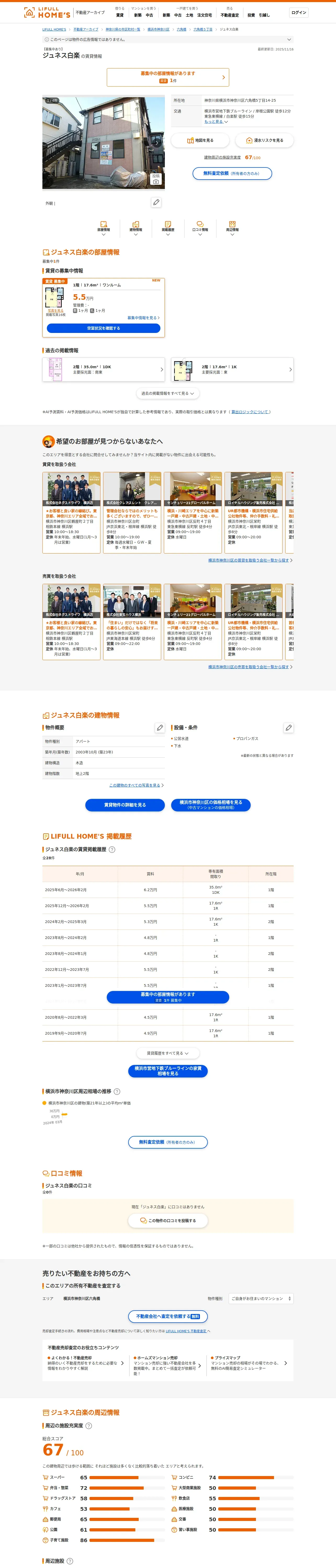Open past listing 2階 17.6m² 1K
Viewport: 336px width, 1568px height.
[232, 370]
